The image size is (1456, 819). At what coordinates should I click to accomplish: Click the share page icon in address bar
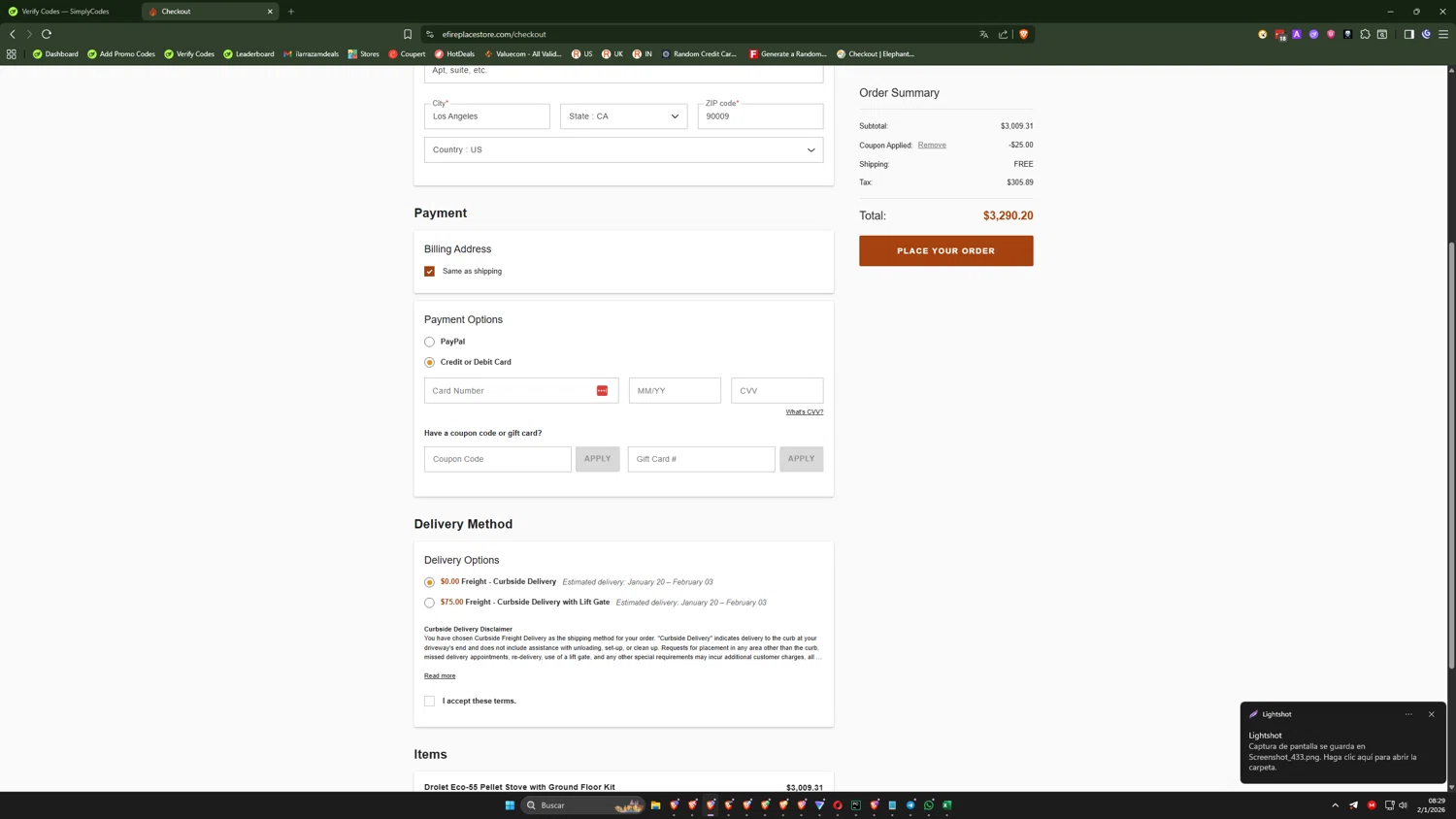tap(1003, 34)
